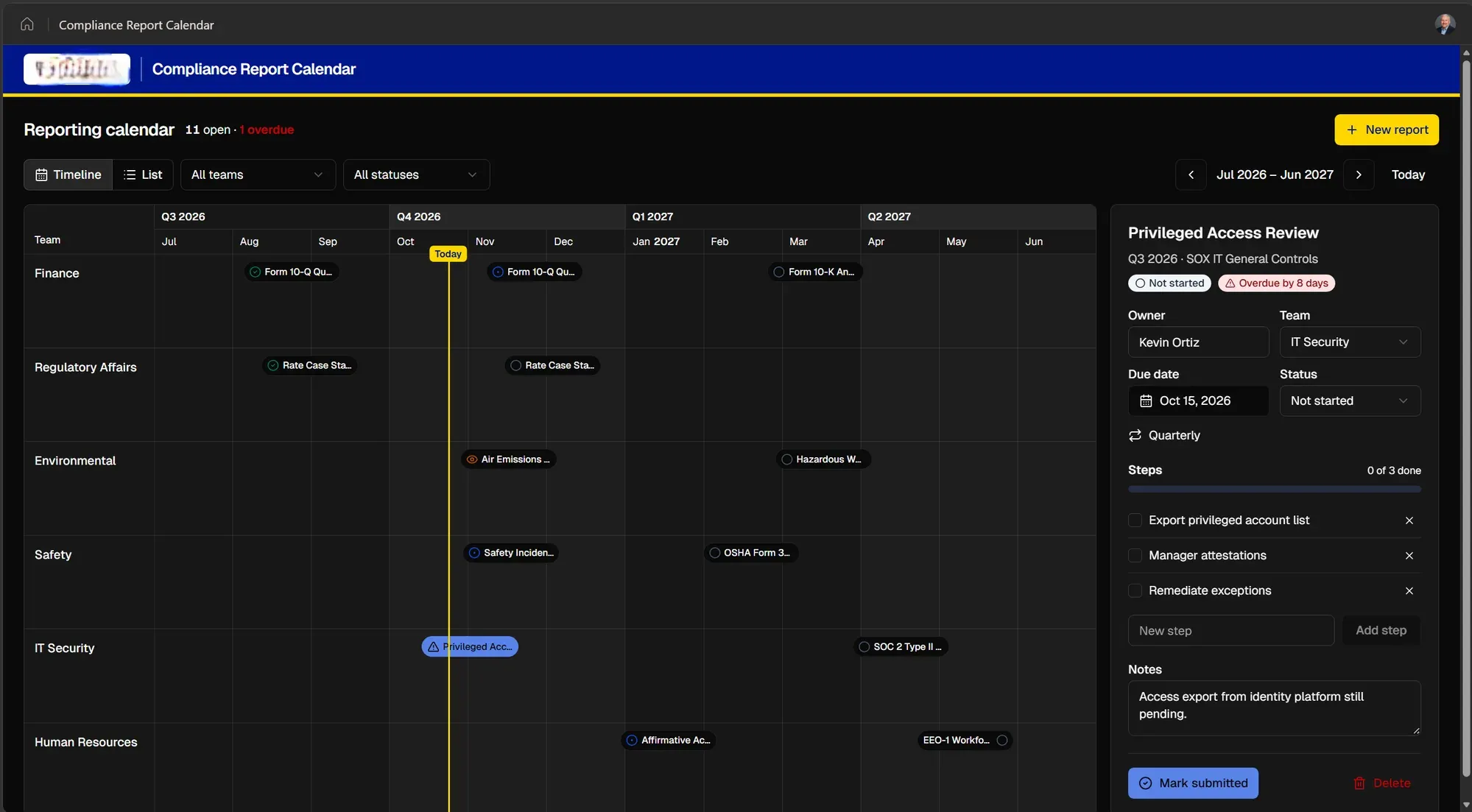Viewport: 1472px width, 812px height.
Task: Click the calendar icon in Due date field
Action: (x=1146, y=401)
